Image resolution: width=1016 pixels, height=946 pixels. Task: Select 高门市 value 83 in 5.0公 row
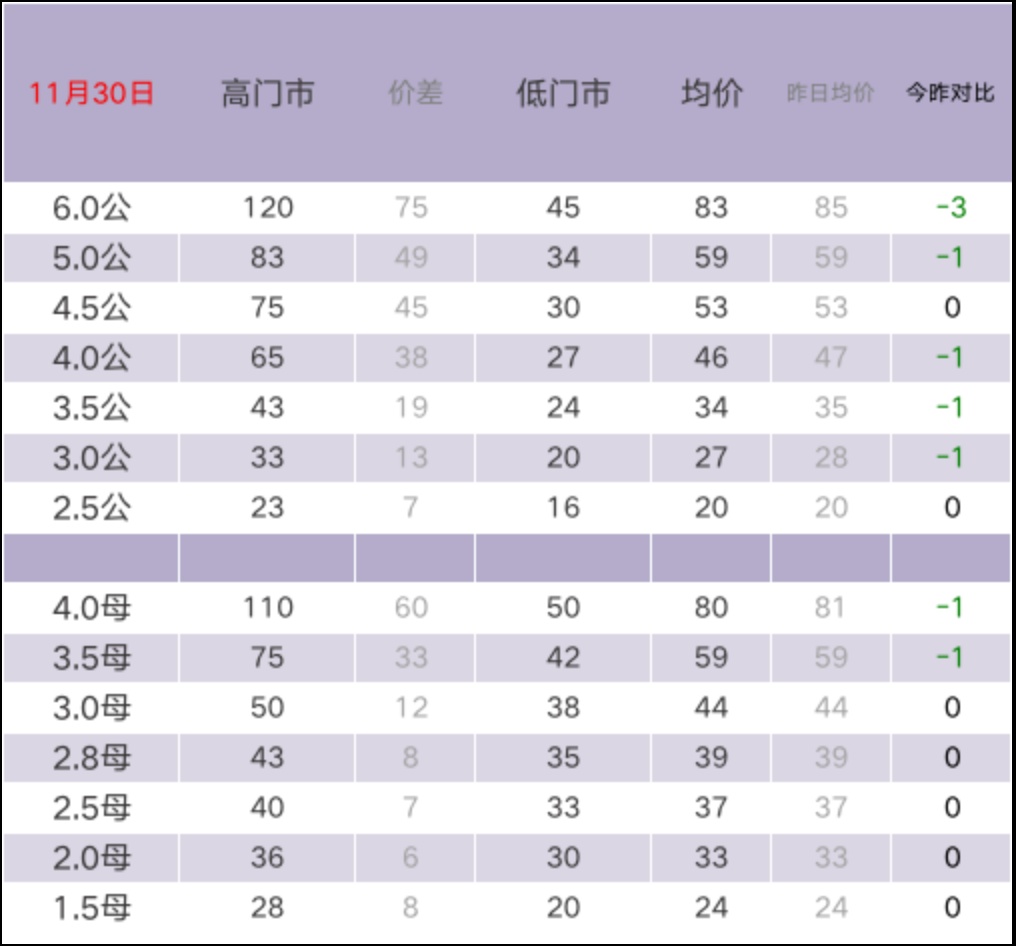point(268,258)
